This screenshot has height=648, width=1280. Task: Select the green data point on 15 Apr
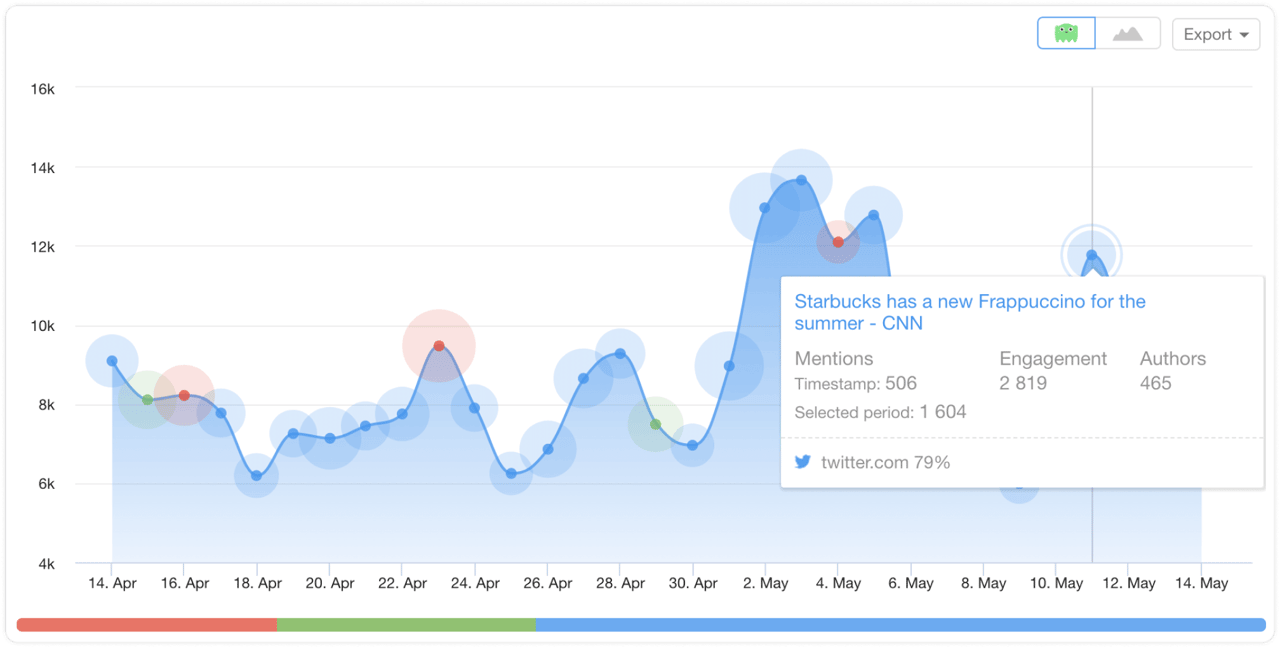(x=148, y=400)
